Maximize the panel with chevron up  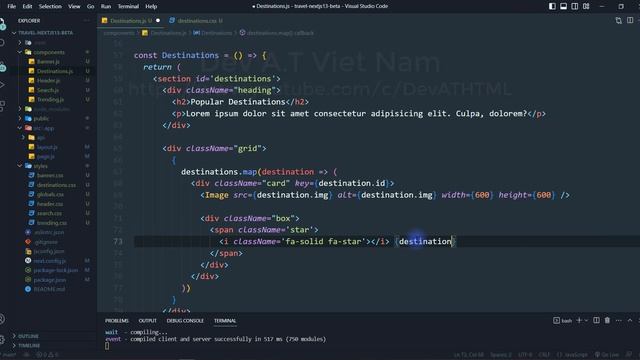(x=630, y=320)
